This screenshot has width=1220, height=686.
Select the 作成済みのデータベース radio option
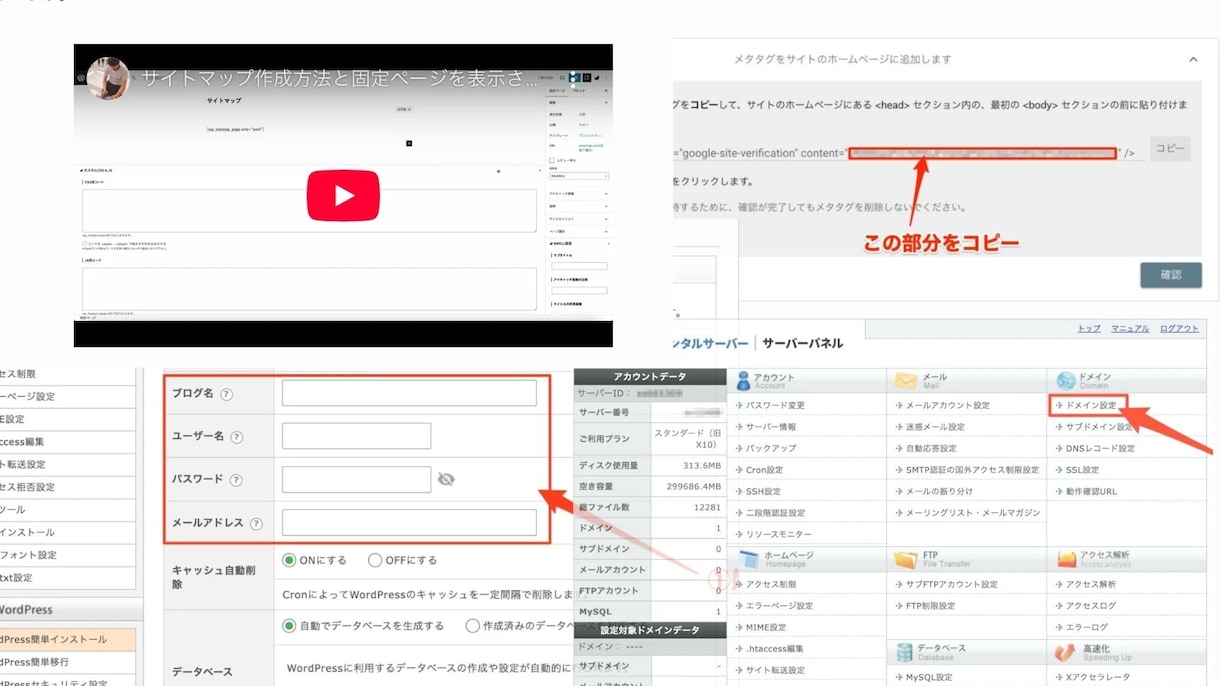coord(472,626)
